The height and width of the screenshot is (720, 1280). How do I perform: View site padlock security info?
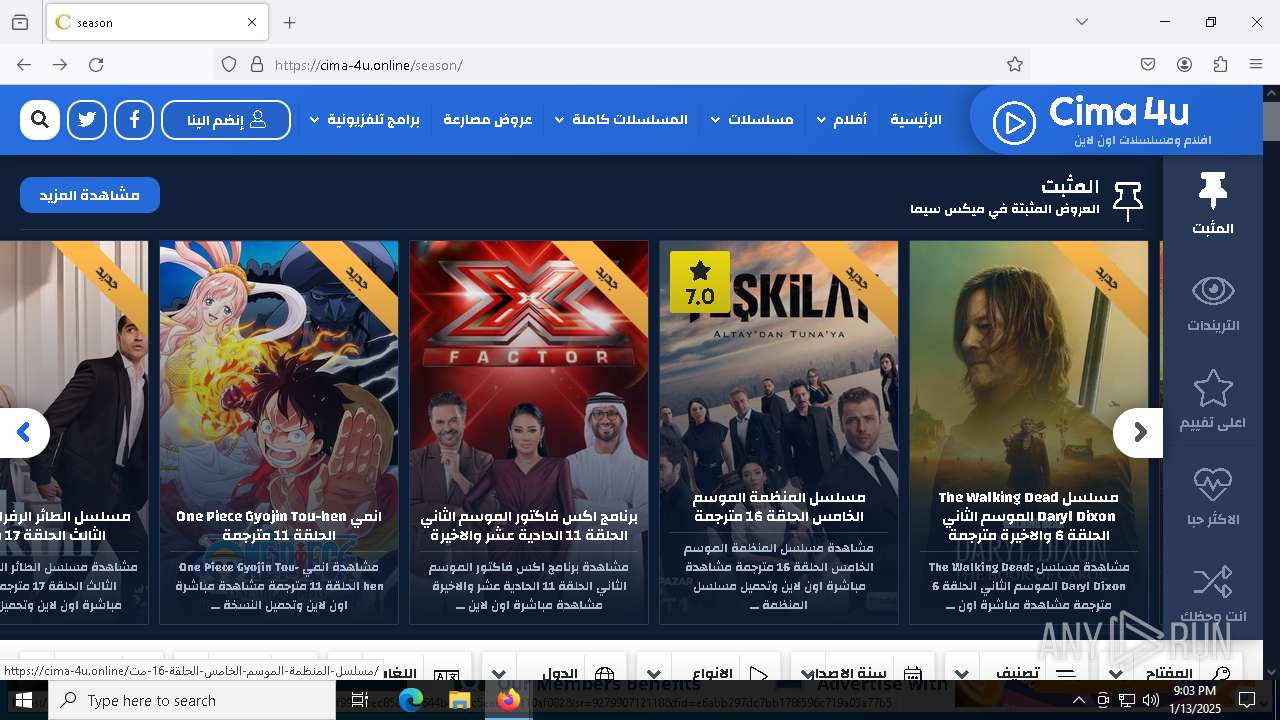pyautogui.click(x=256, y=65)
